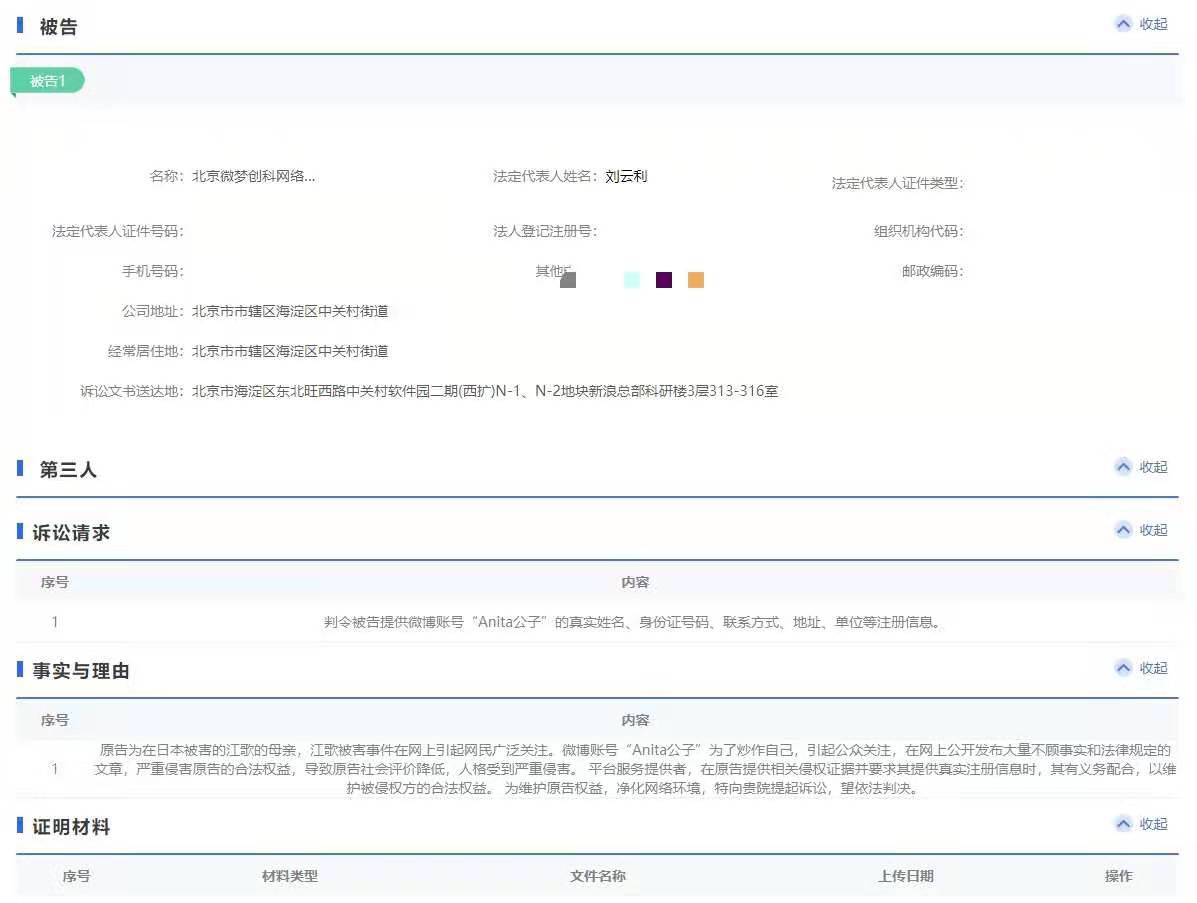Click the claim row mentioning “Anita公子” 注册信息

[x=632, y=622]
